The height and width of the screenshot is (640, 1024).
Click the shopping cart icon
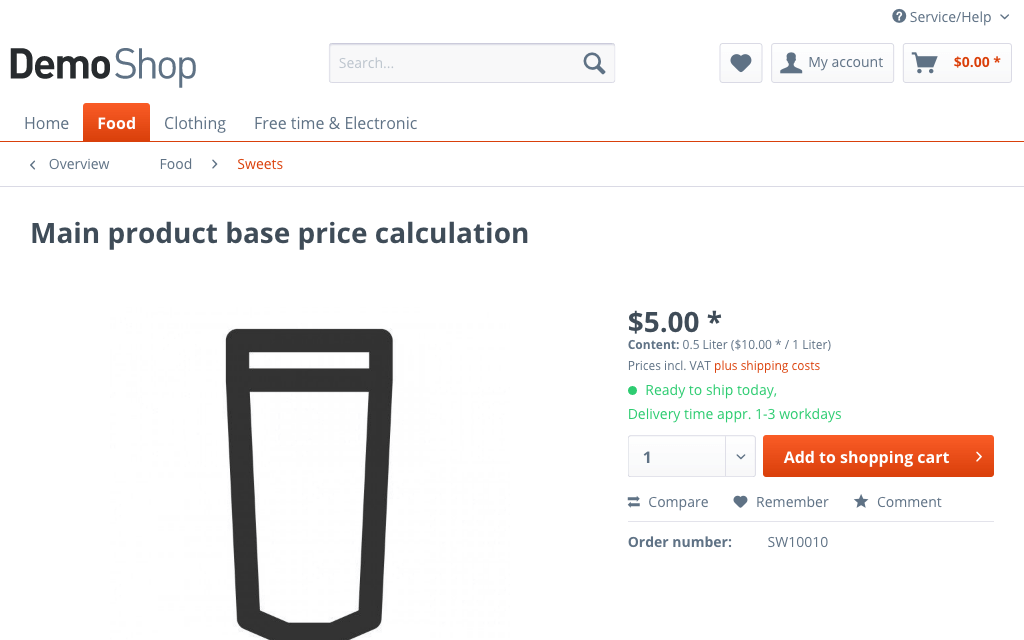tap(925, 63)
